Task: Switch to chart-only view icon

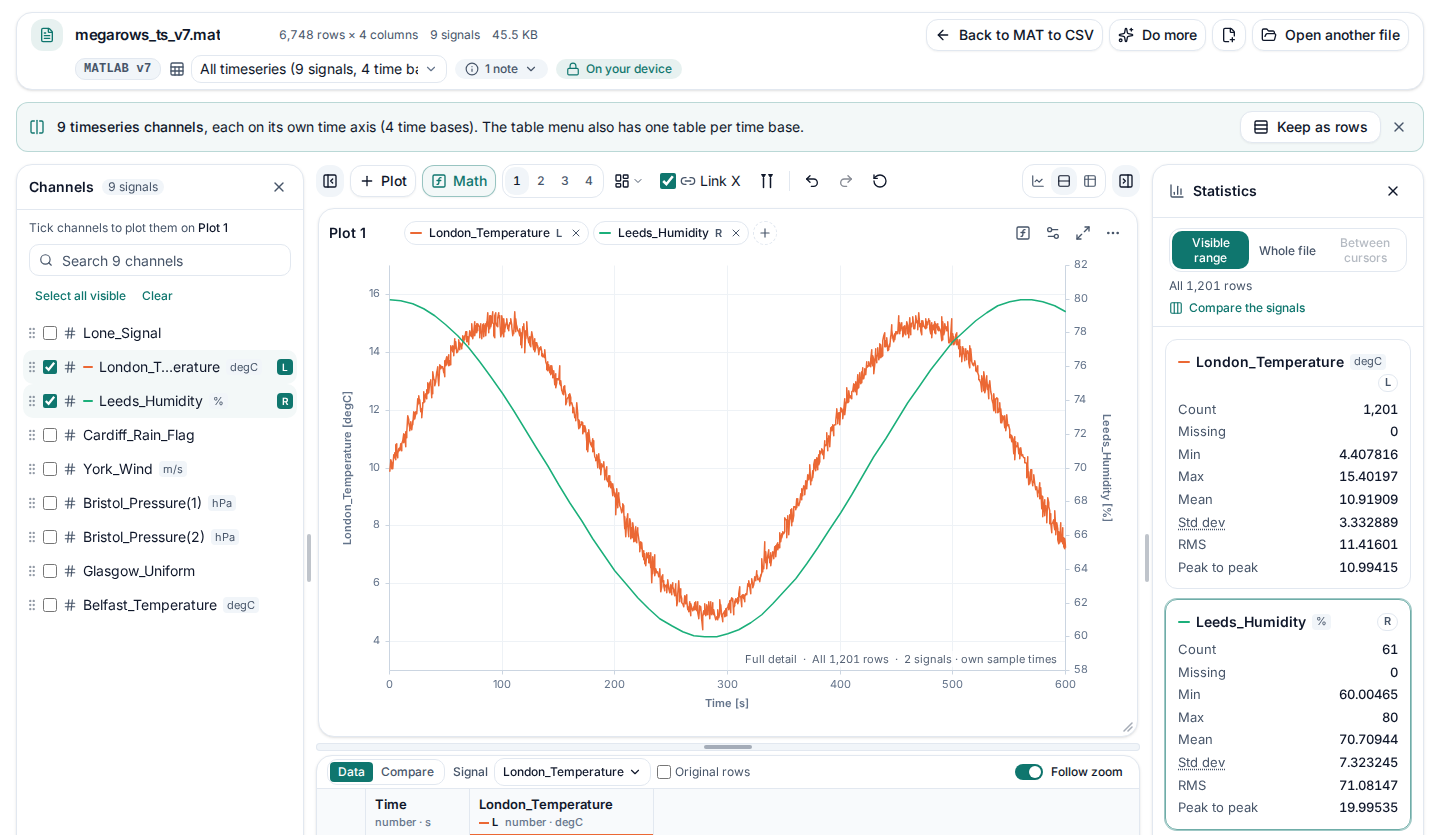Action: click(1038, 181)
